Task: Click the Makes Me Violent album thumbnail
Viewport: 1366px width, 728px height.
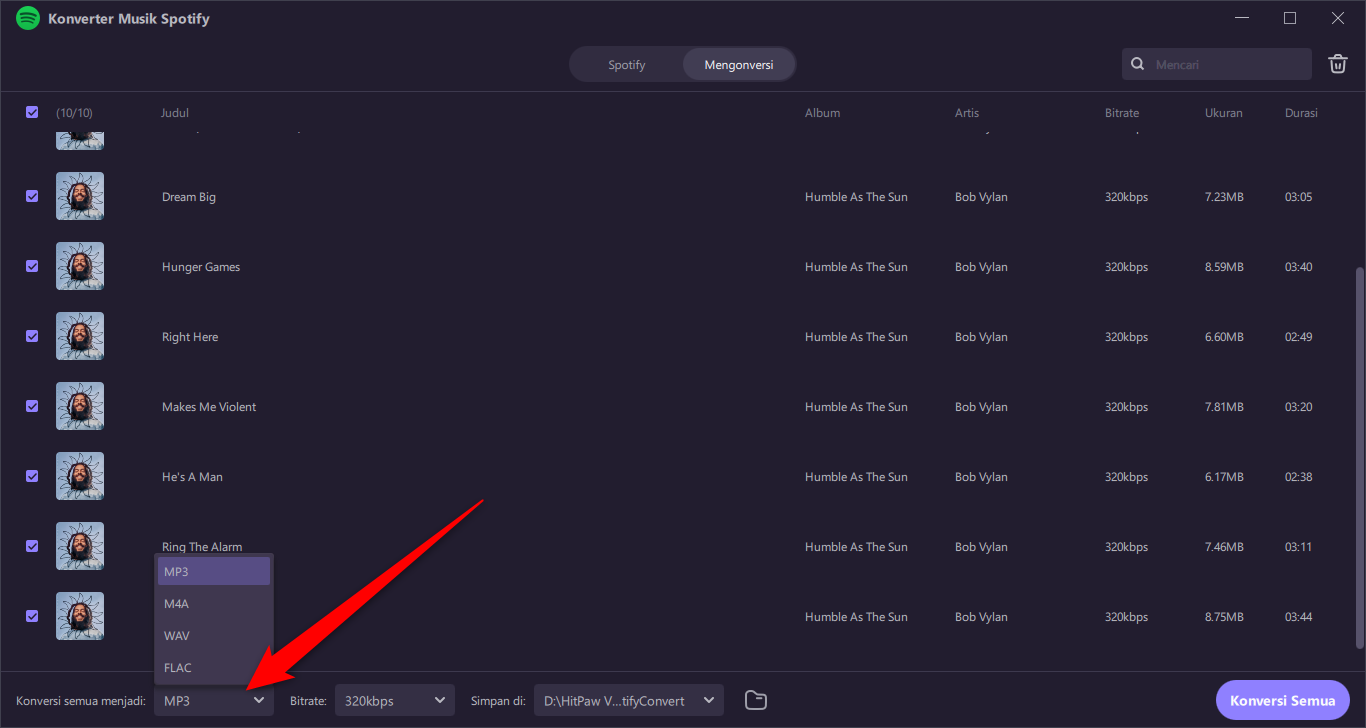Action: (x=80, y=406)
